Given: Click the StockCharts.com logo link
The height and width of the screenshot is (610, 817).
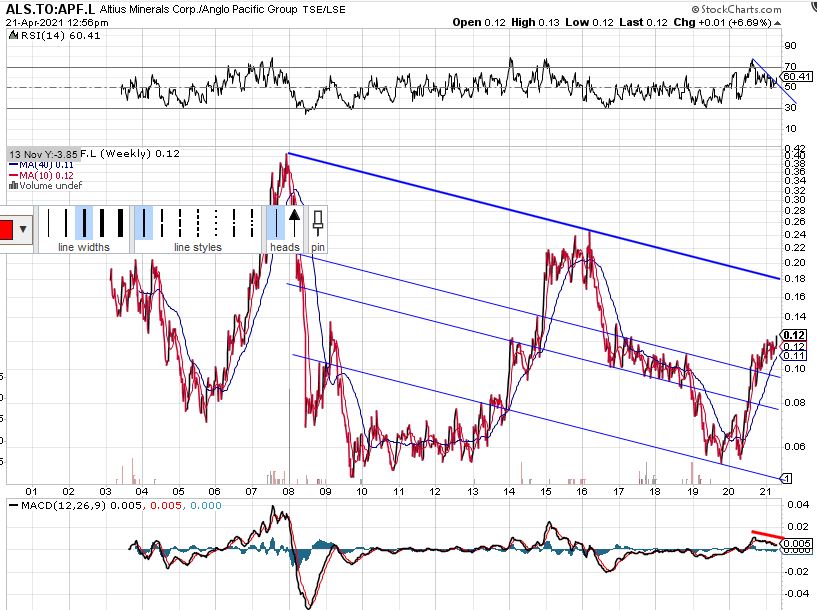Looking at the screenshot, I should coord(737,9).
